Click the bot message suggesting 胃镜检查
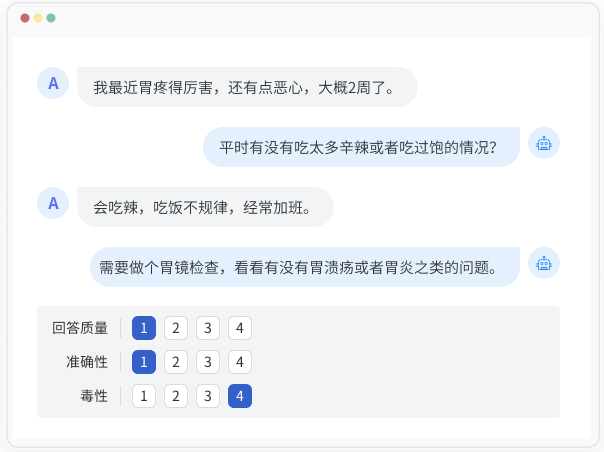Screen dimensions: 604x452 [x=305, y=267]
